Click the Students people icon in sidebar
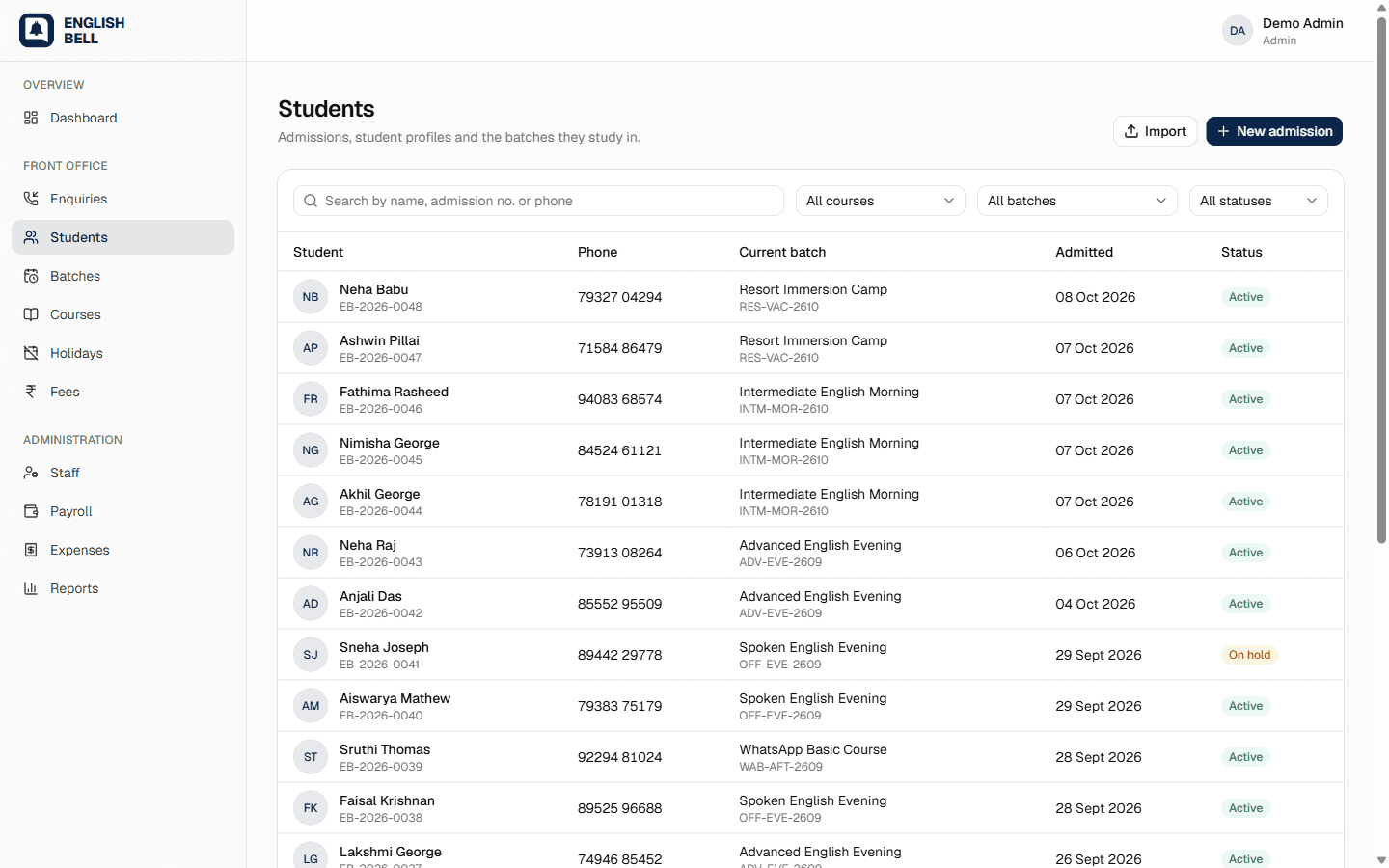The height and width of the screenshot is (868, 1389). click(x=31, y=237)
